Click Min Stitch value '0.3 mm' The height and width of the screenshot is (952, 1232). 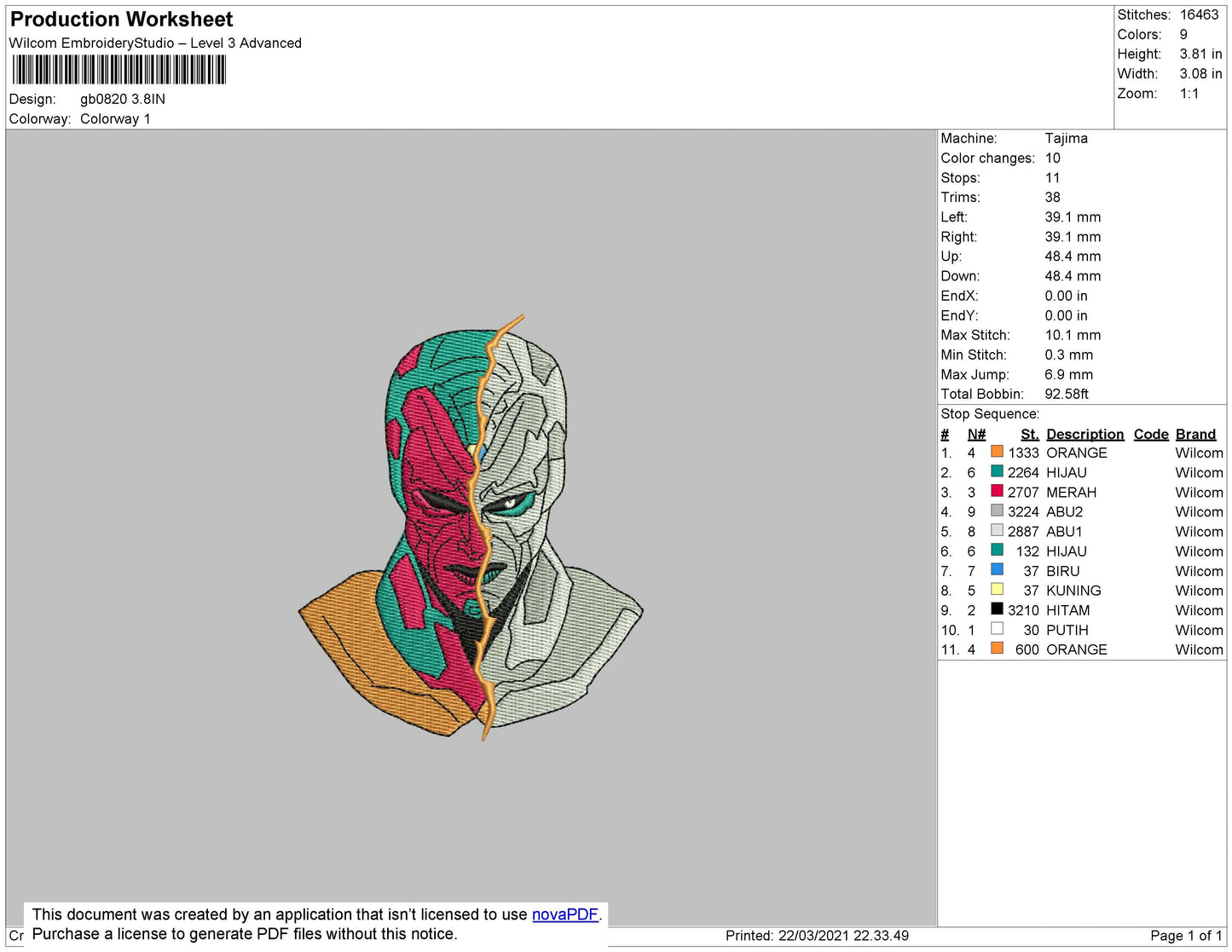1068,355
